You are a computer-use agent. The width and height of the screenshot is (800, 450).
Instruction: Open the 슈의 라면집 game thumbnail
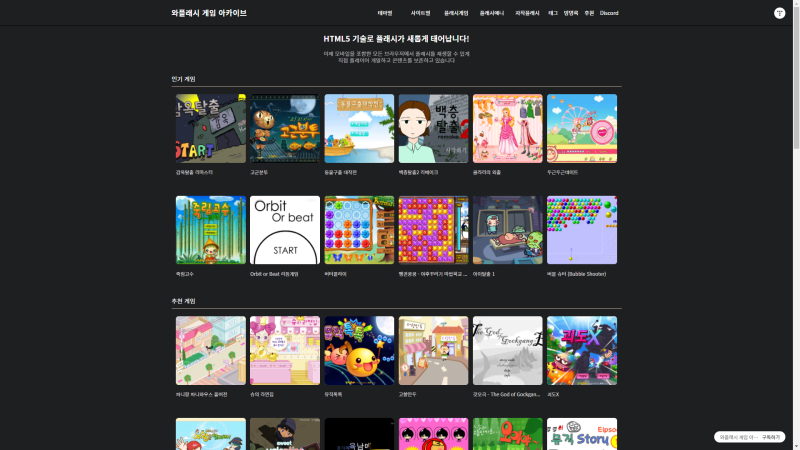pos(285,351)
